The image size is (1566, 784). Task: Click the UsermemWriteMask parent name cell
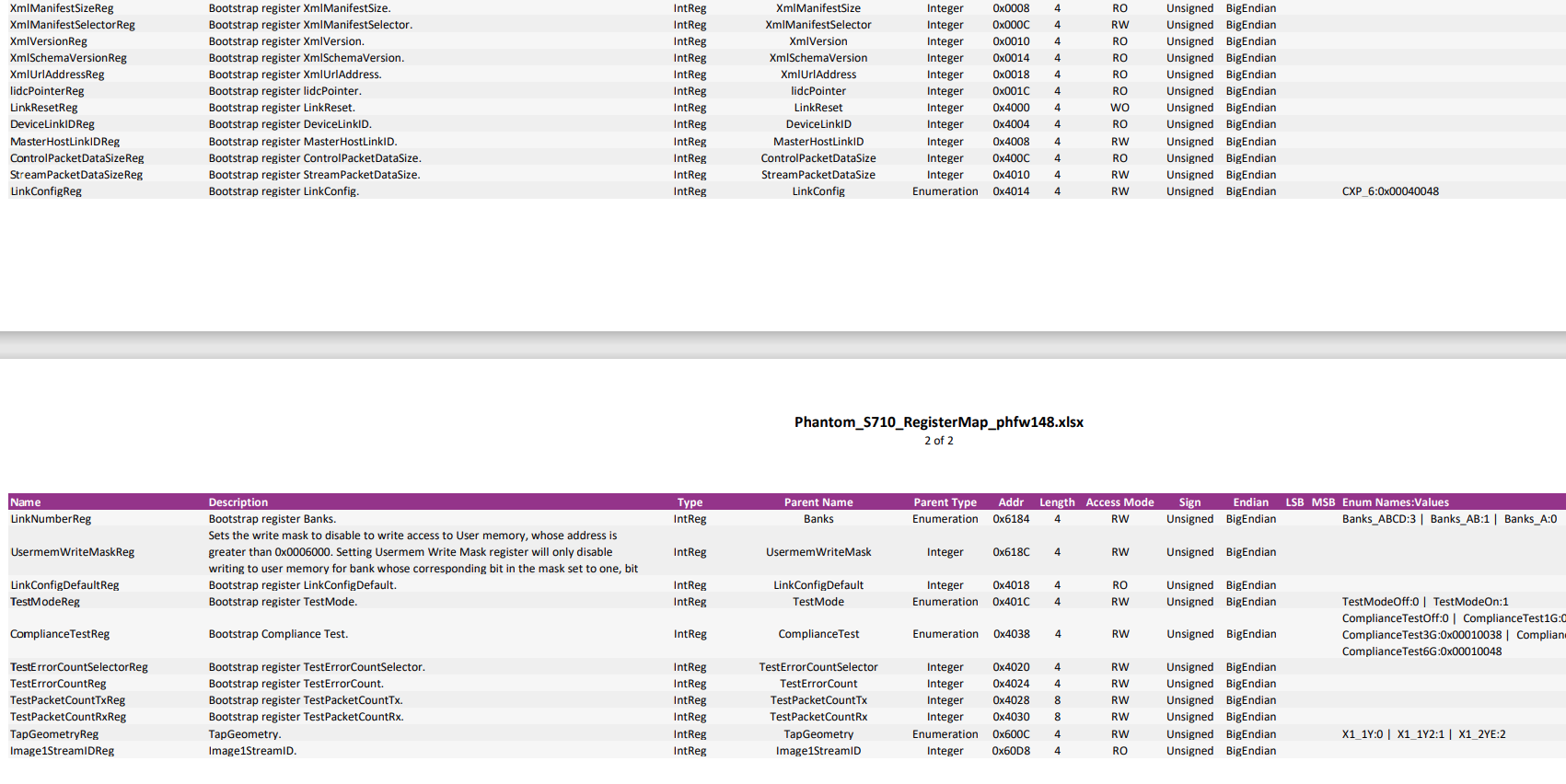(818, 552)
